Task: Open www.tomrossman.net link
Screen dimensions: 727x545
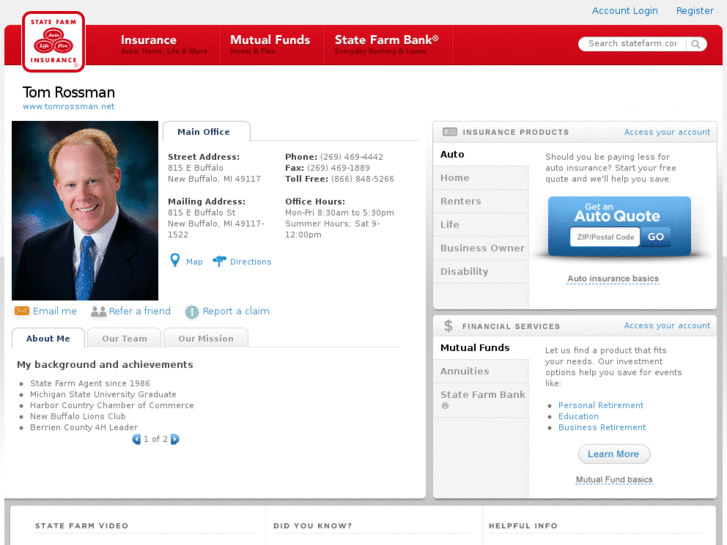Action: point(69,106)
